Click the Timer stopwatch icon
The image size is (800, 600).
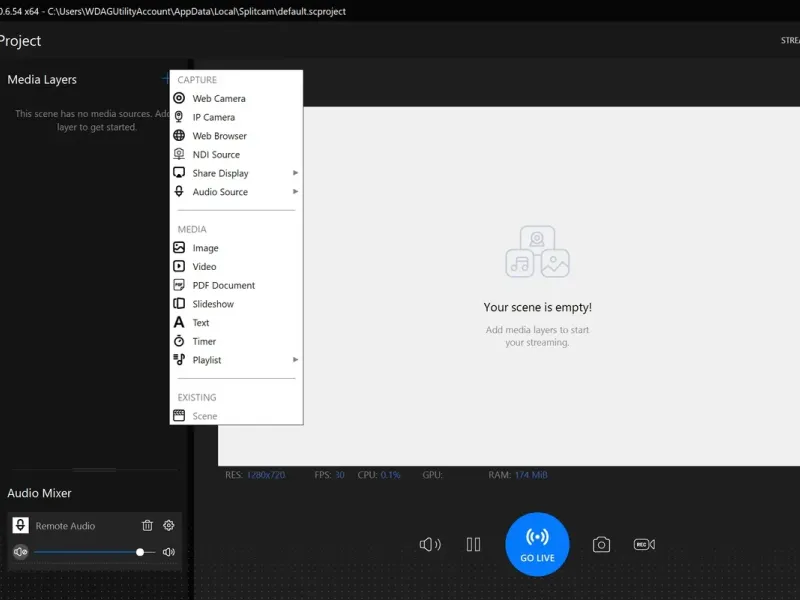coord(179,341)
